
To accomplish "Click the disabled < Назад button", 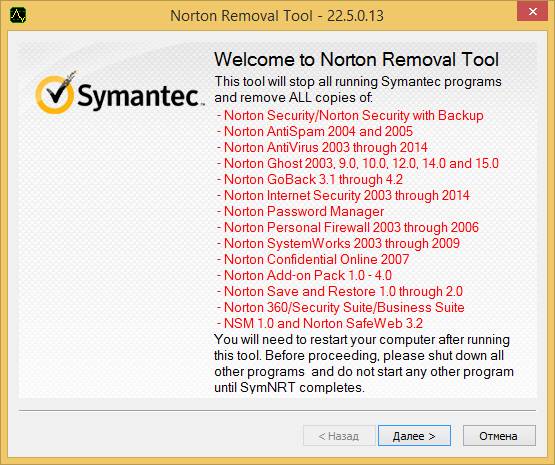I will click(x=339, y=436).
